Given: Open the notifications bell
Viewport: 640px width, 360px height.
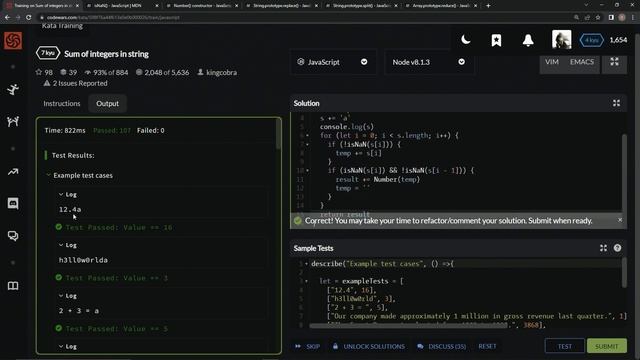Looking at the screenshot, I should (x=528, y=40).
